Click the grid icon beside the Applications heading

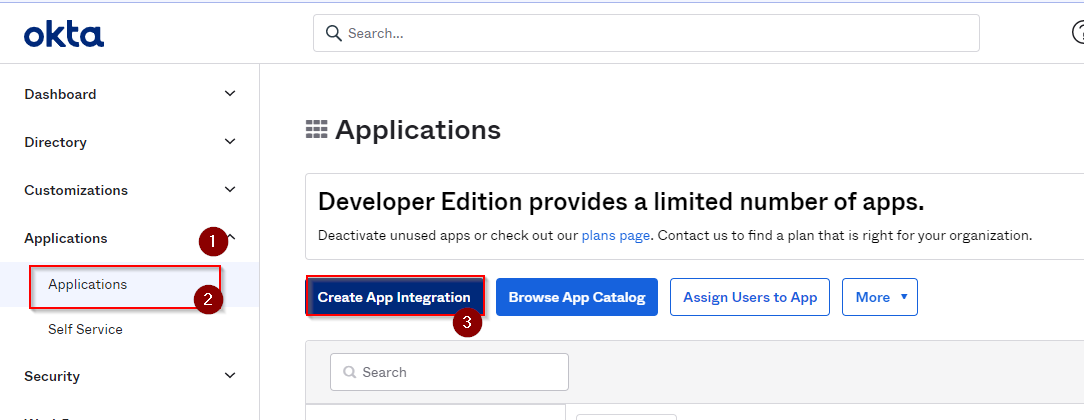(317, 130)
